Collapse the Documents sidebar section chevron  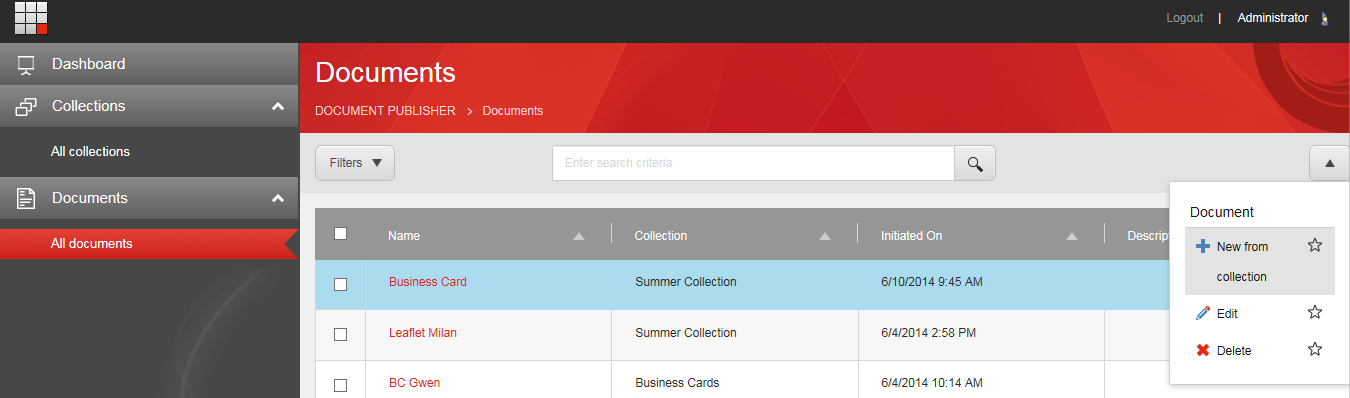click(x=278, y=198)
